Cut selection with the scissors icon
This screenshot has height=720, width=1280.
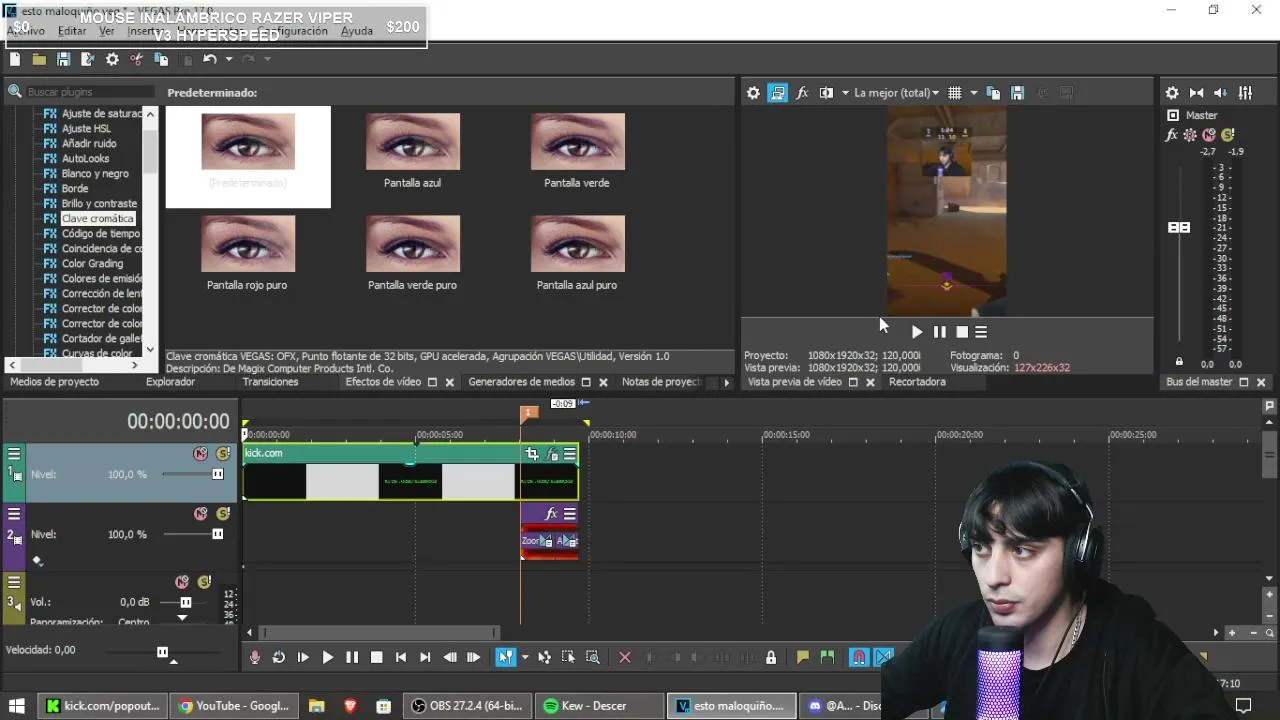click(137, 60)
